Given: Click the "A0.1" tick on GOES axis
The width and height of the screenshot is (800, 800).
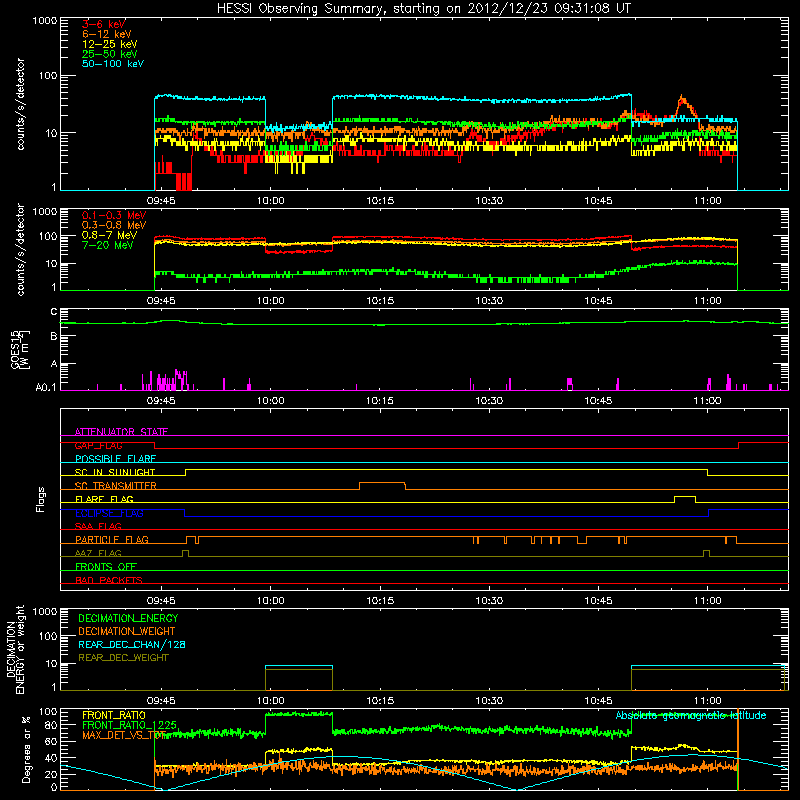Looking at the screenshot, I should [45, 388].
